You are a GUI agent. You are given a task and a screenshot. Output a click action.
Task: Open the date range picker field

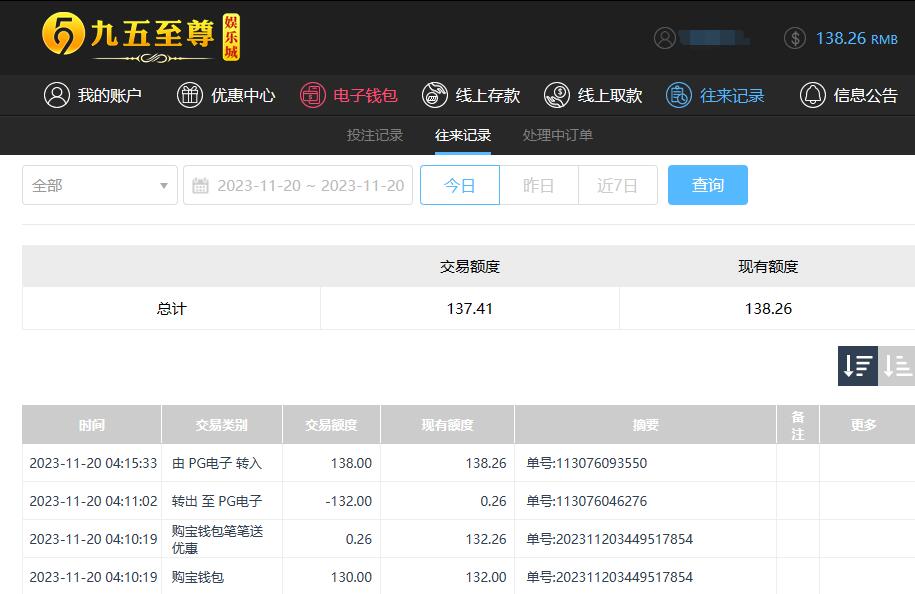(x=298, y=185)
